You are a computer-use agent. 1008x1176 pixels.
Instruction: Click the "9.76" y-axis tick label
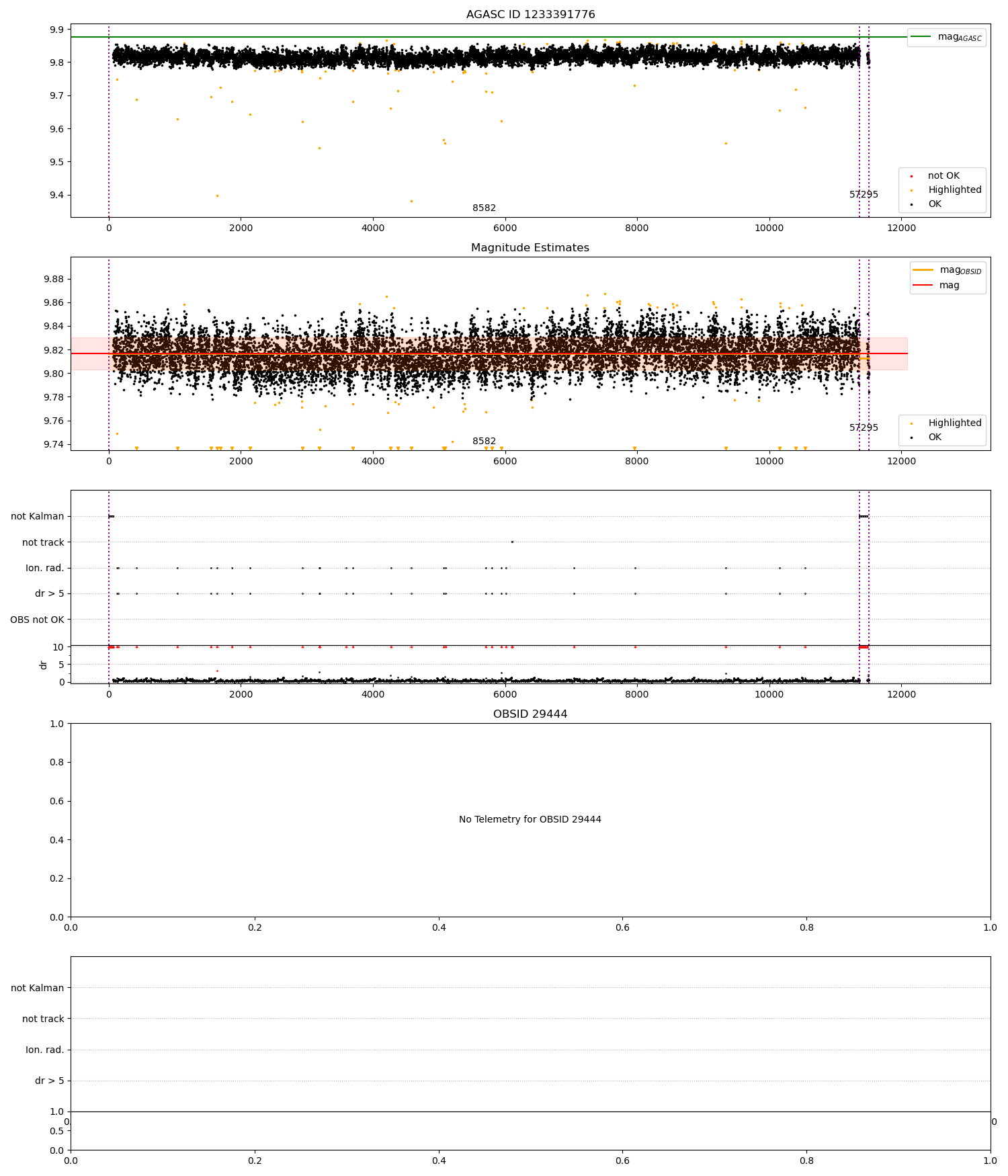pyautogui.click(x=54, y=421)
